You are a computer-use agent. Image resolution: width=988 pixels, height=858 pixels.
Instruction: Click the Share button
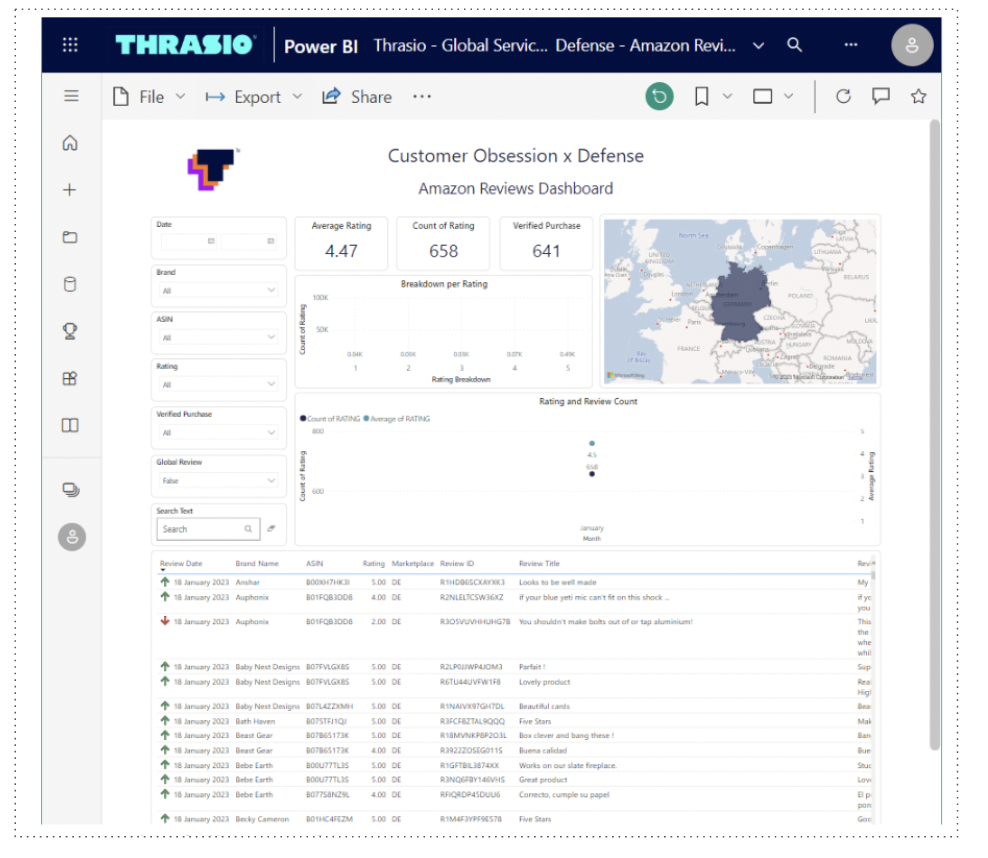357,96
